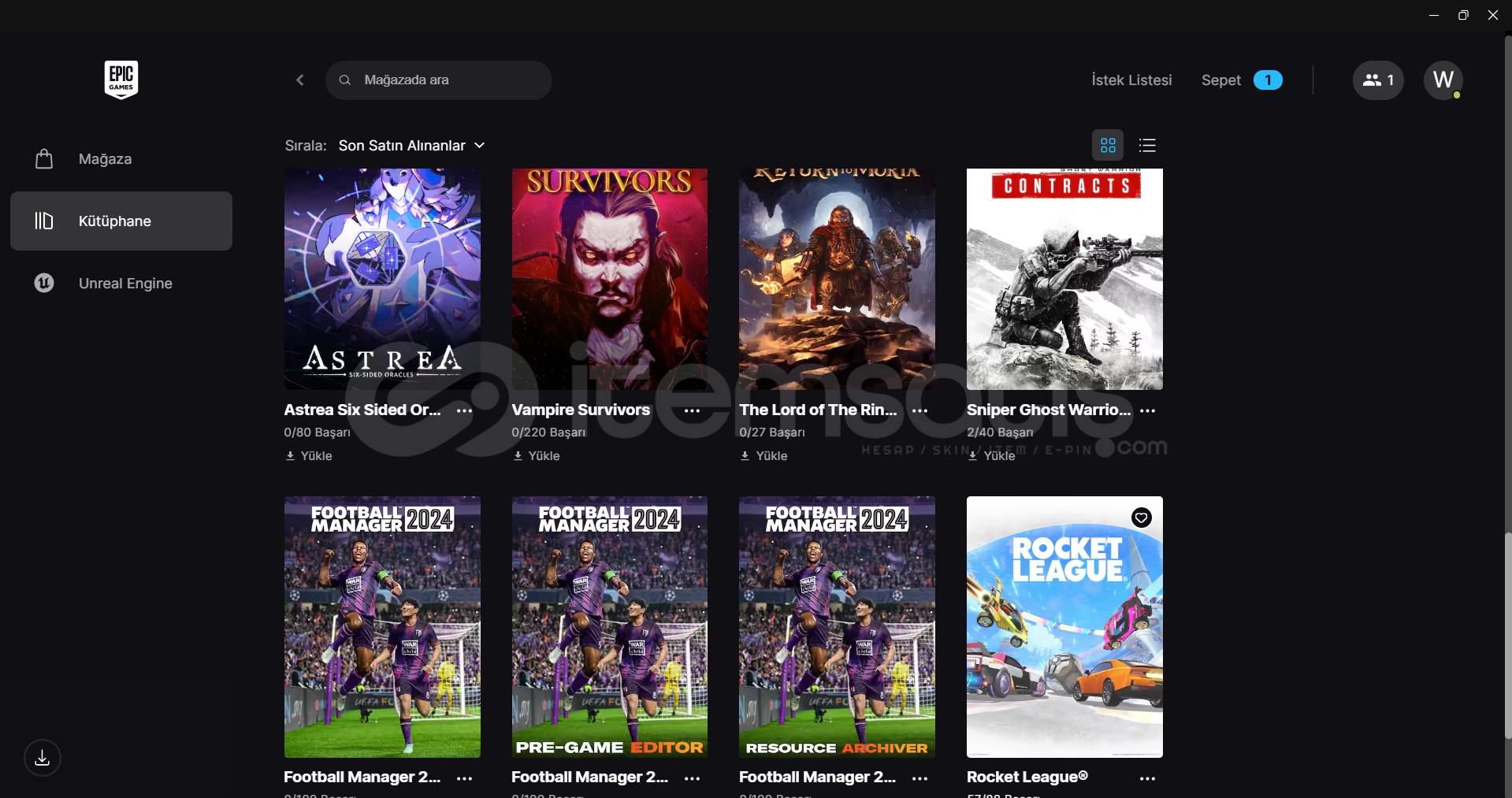Open Football Manager Pre-Game Editor cover
The width and height of the screenshot is (1512, 798).
click(610, 627)
